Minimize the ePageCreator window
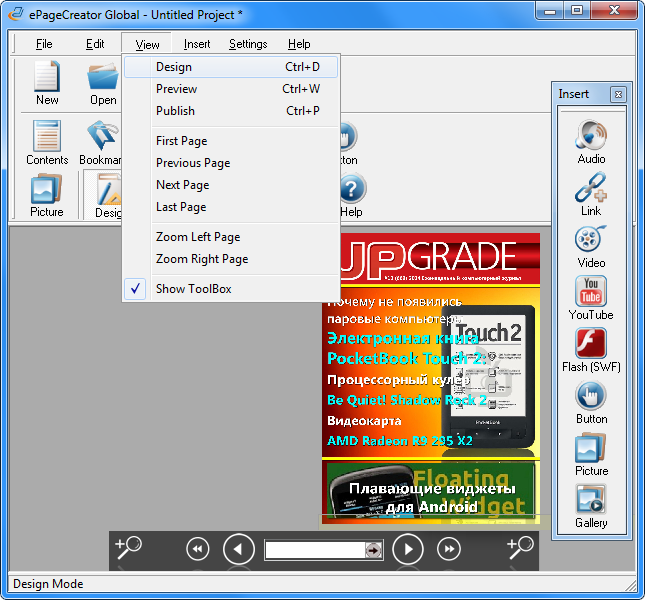Viewport: 645px width, 600px height. 550,11
